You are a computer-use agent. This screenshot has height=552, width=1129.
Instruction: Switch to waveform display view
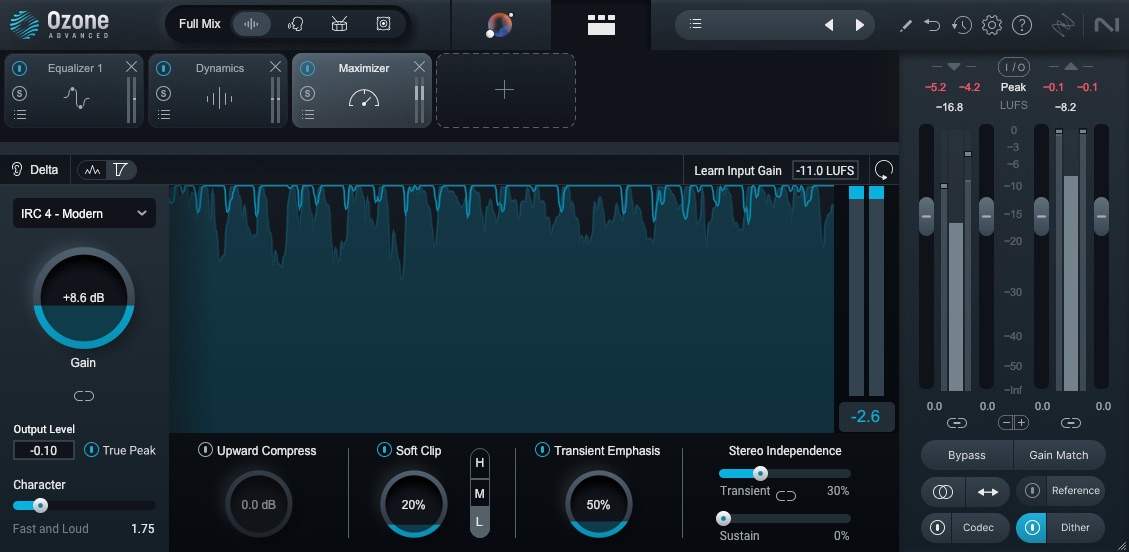(x=92, y=170)
